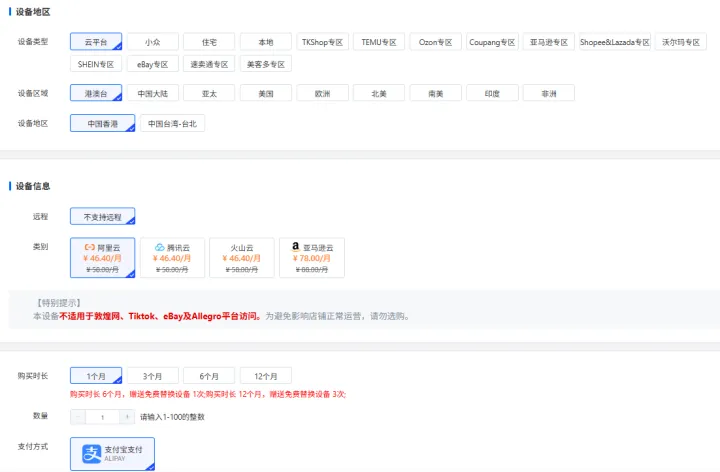
Task: Select 1个月 purchase duration
Action: [x=96, y=376]
